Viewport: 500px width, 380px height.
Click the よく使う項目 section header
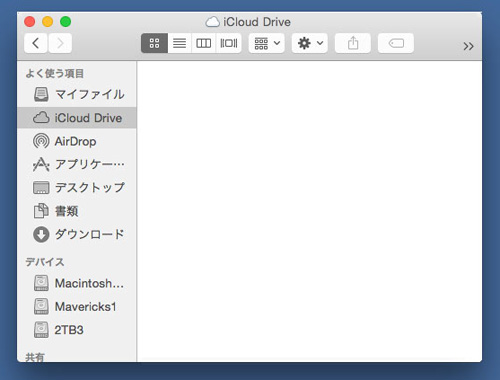pos(55,74)
